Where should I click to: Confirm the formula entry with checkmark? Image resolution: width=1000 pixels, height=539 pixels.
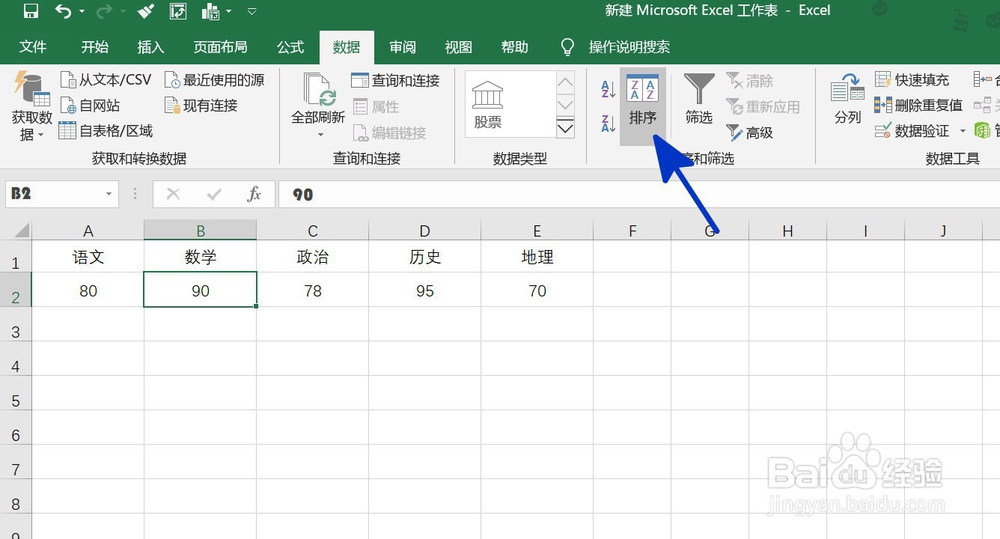tap(214, 194)
